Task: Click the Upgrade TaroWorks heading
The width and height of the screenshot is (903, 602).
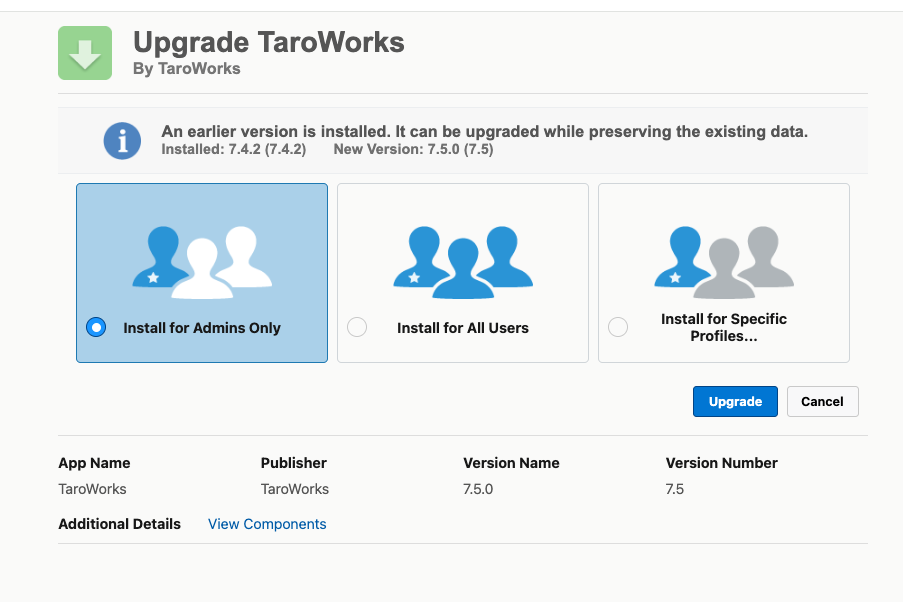Action: point(269,42)
